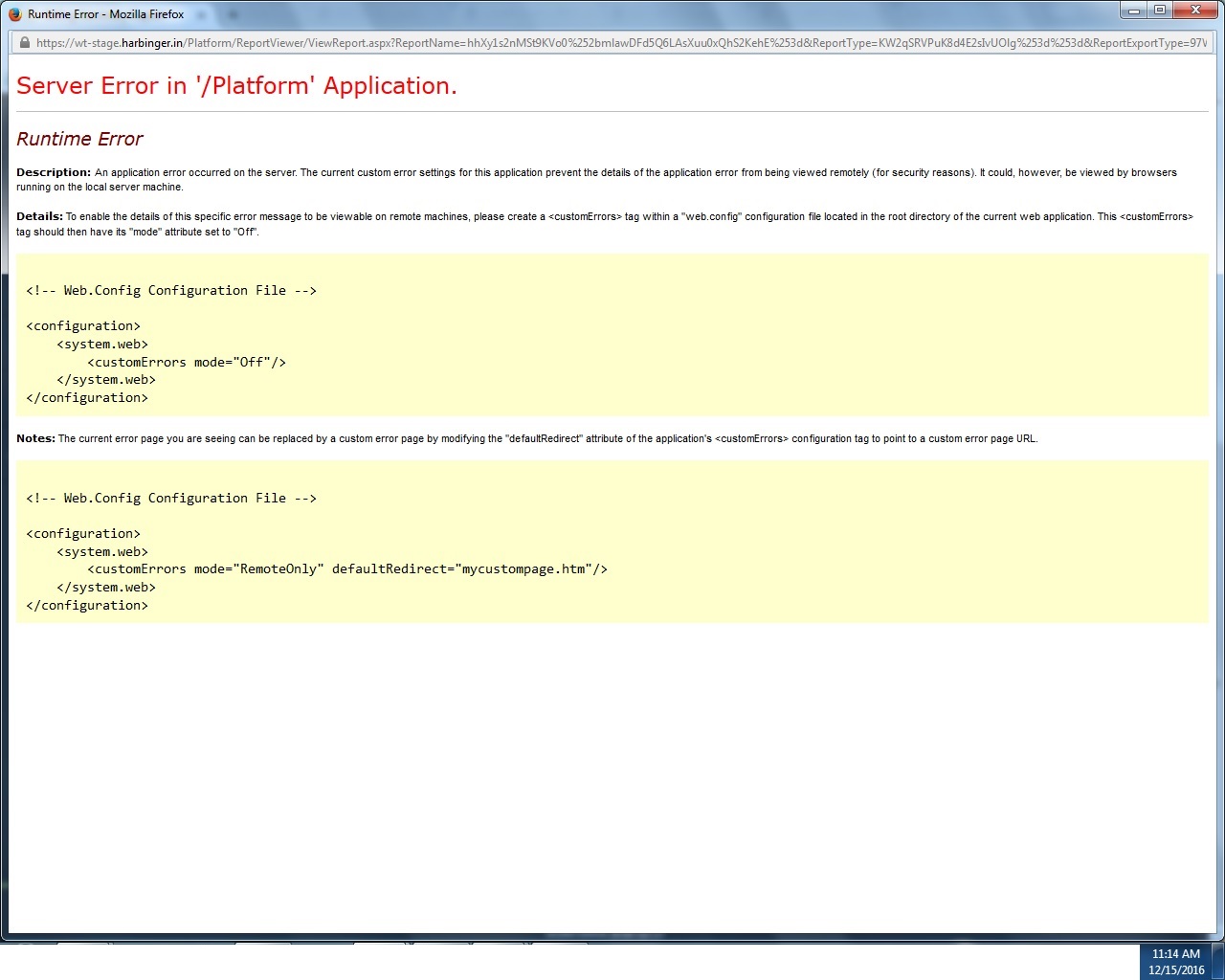Click the Firefox logo in title bar

[x=14, y=14]
